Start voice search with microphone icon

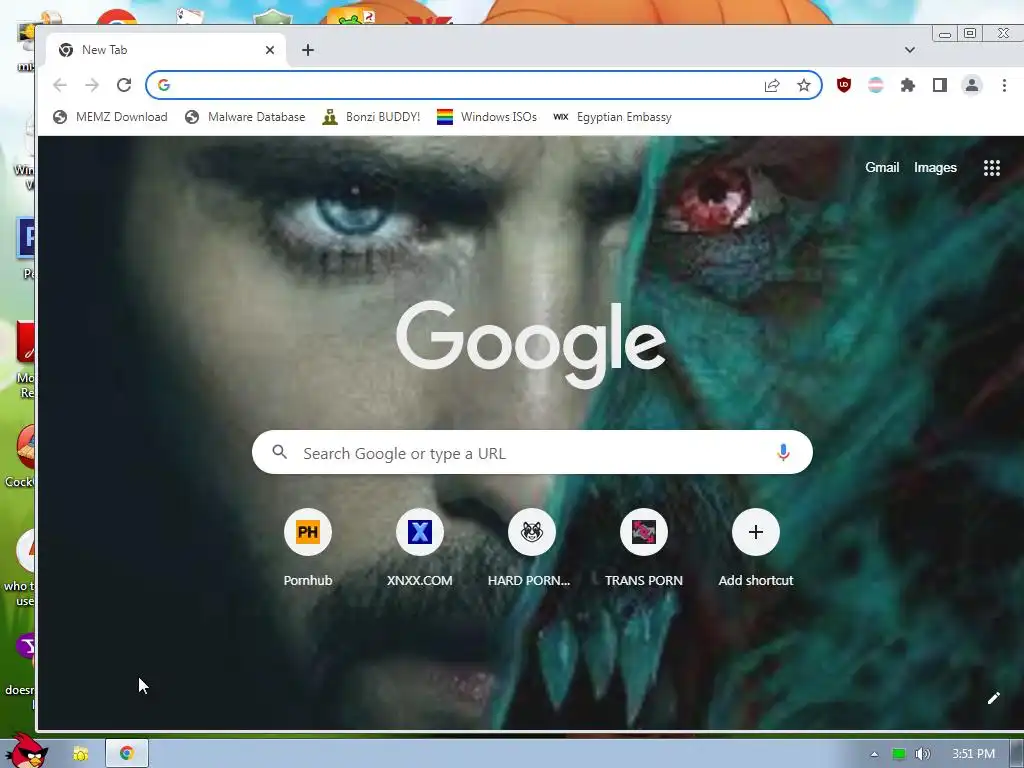coord(783,453)
